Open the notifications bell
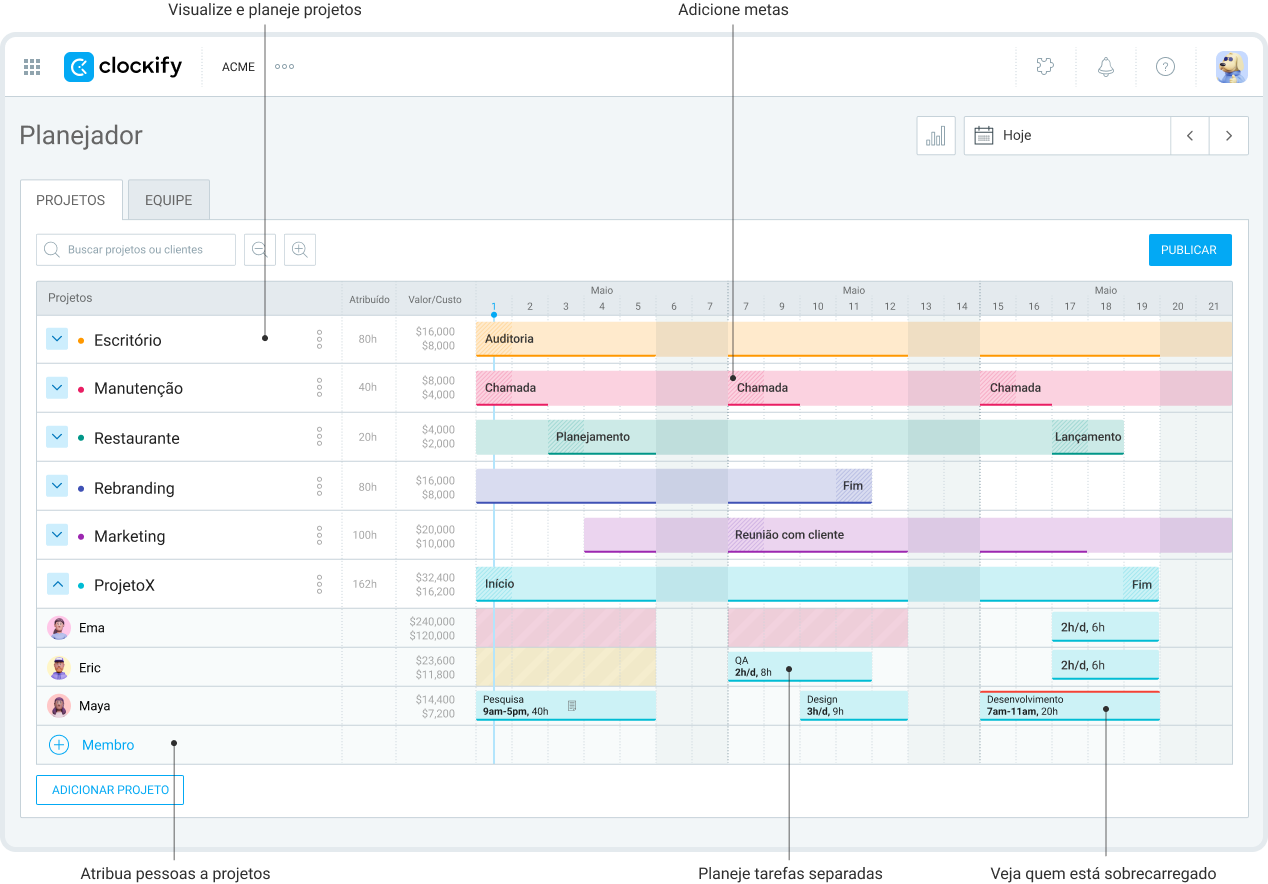Image resolution: width=1268 pixels, height=884 pixels. pos(1105,67)
